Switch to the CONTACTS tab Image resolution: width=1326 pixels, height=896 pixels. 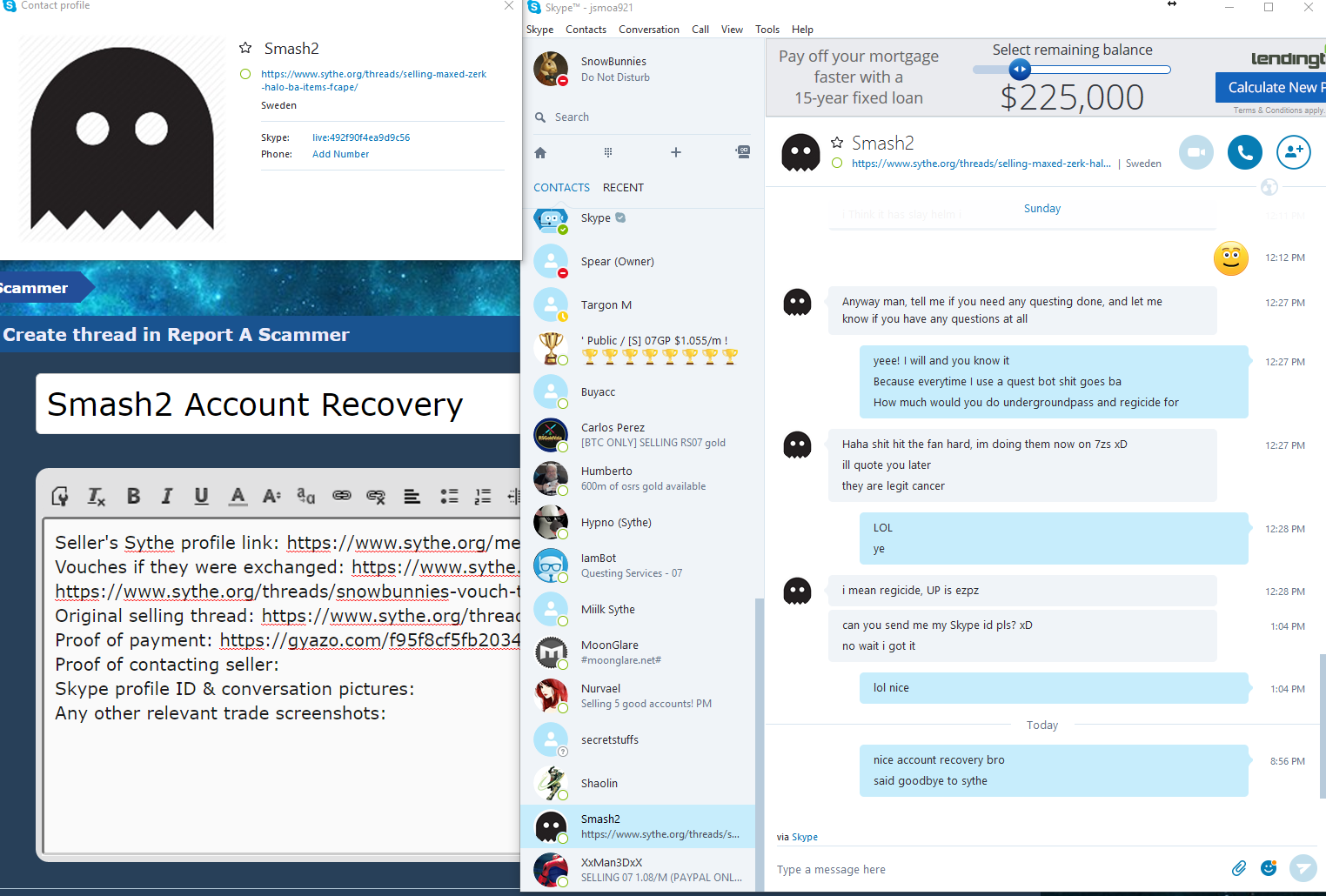coord(561,187)
